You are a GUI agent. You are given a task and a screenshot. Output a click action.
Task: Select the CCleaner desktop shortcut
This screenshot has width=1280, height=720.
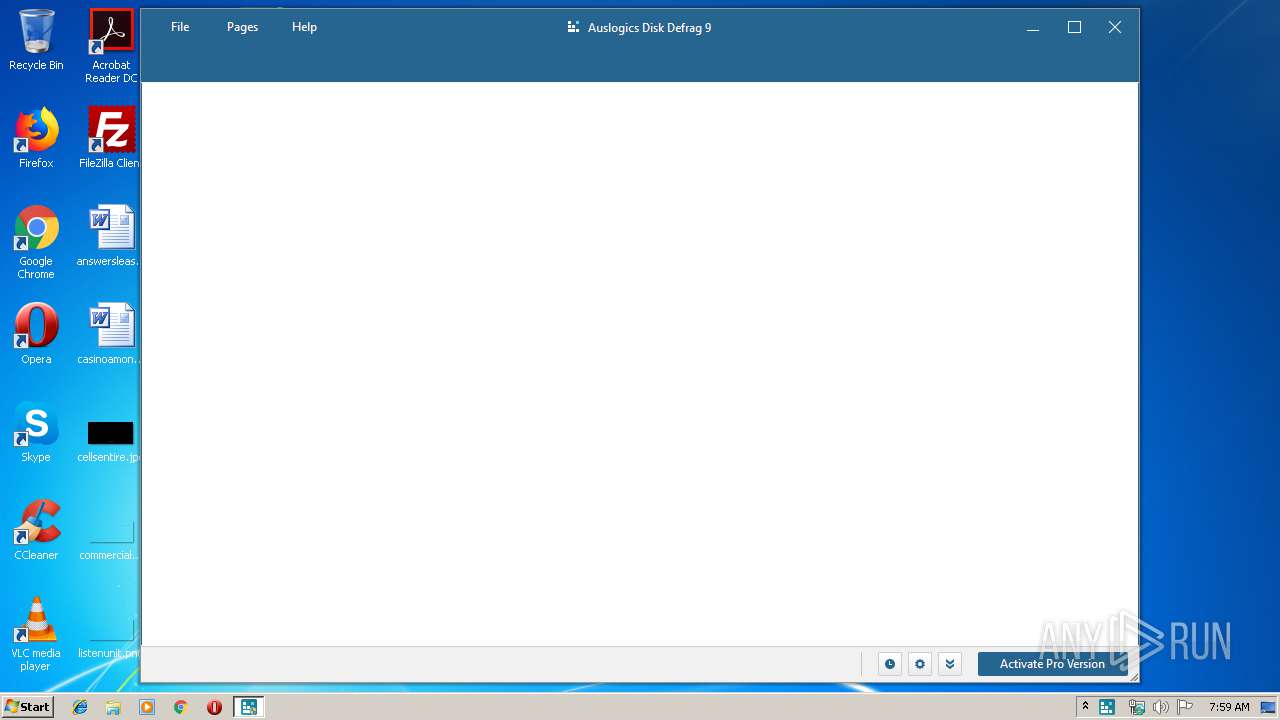(x=36, y=530)
